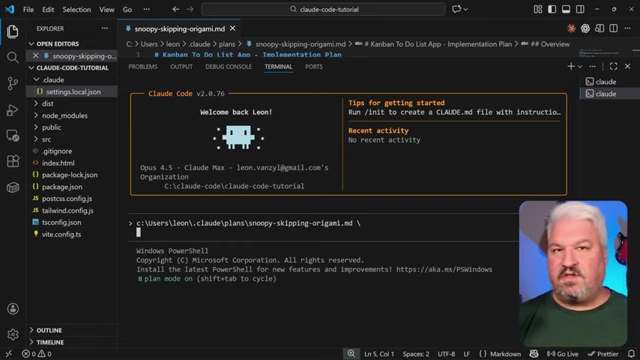The width and height of the screenshot is (640, 360).
Task: Open the Search view in activity bar
Action: 13,58
